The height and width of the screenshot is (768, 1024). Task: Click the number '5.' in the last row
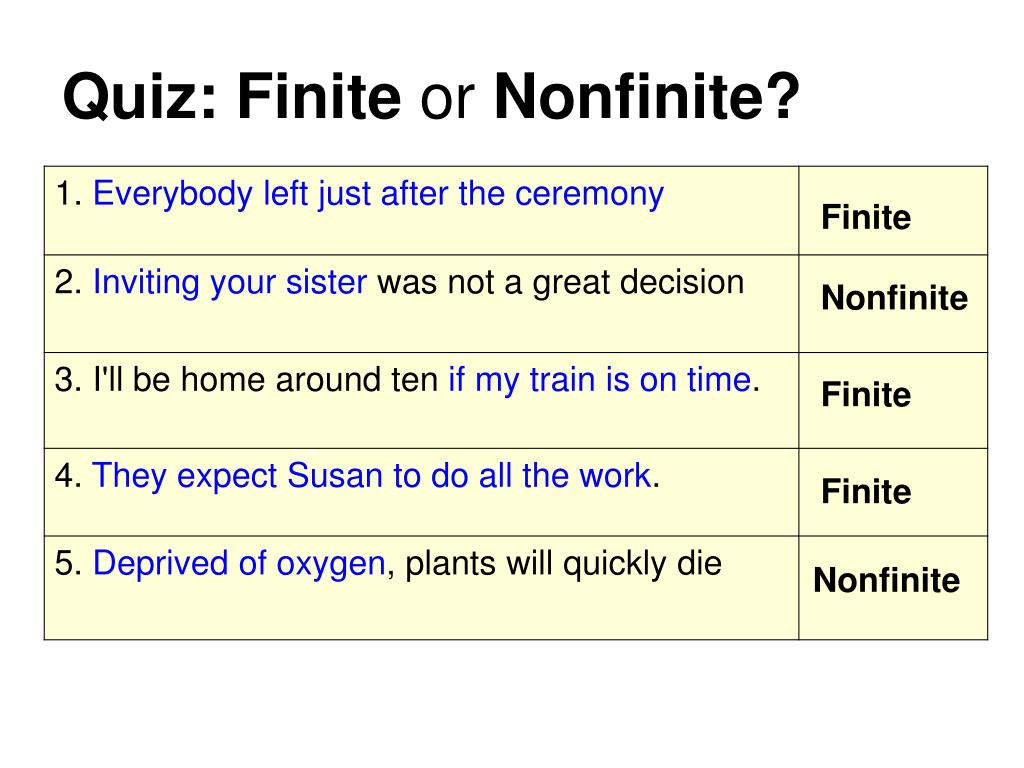click(x=69, y=564)
